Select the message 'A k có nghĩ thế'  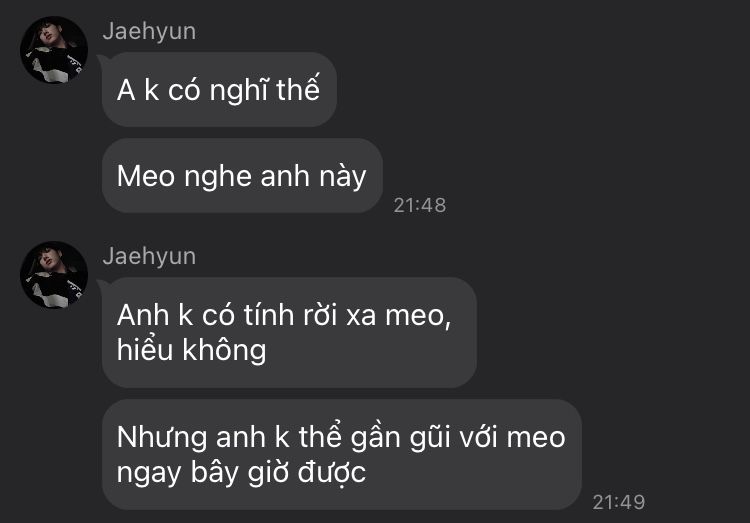click(219, 89)
